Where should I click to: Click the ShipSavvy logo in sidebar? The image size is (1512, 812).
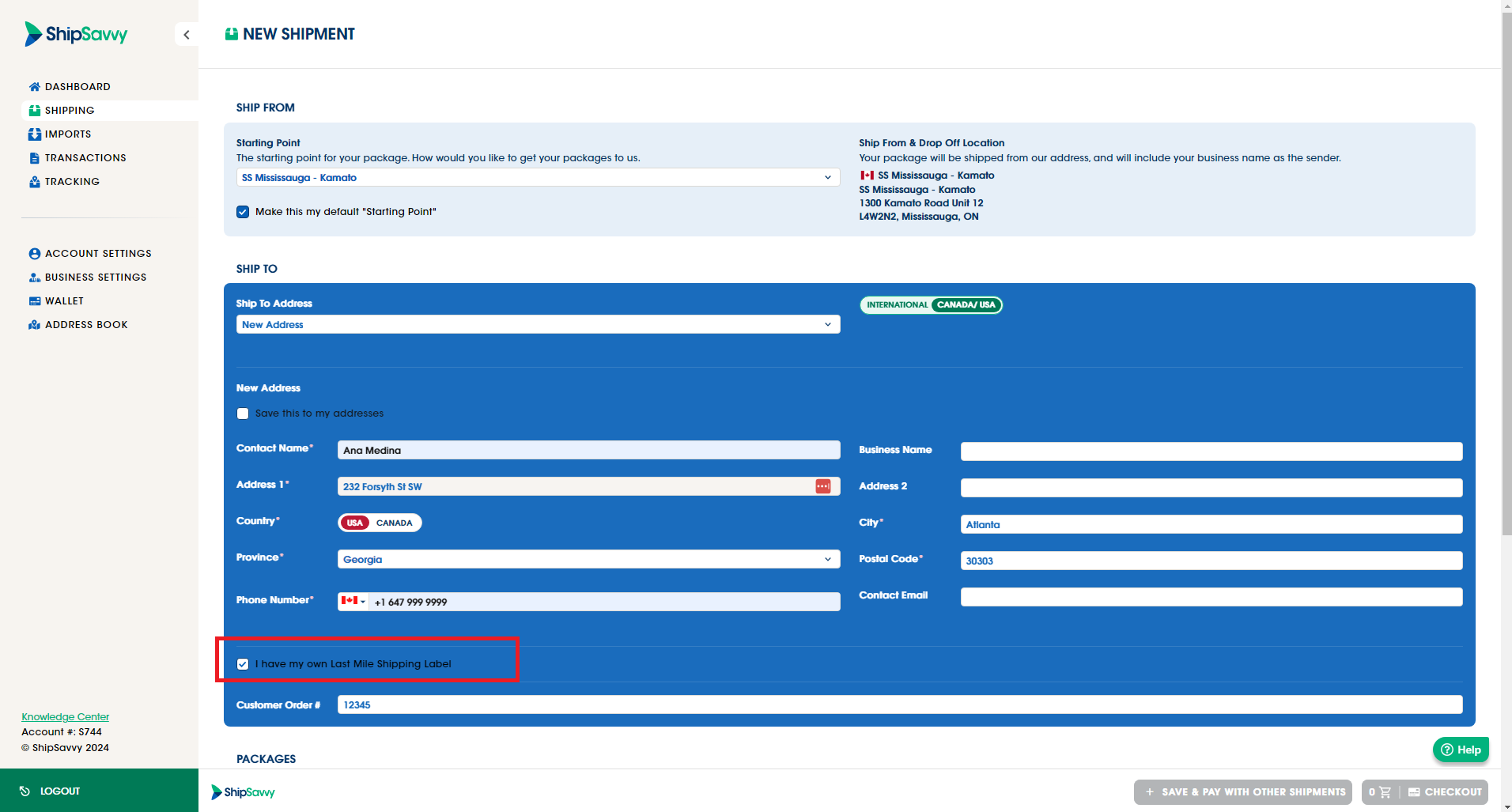(x=76, y=34)
